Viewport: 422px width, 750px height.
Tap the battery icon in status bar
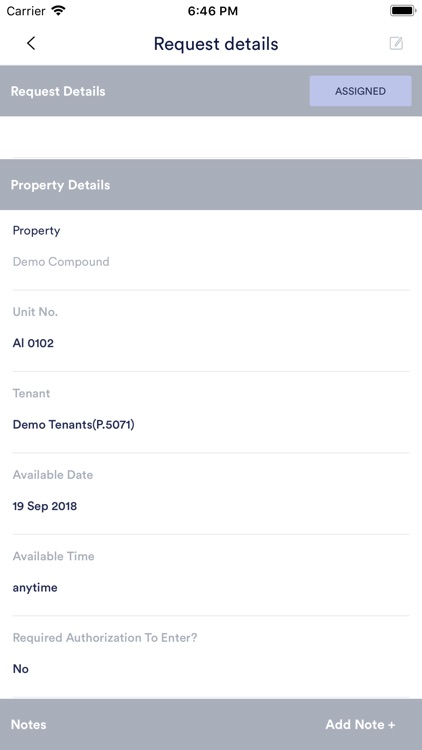[x=402, y=11]
